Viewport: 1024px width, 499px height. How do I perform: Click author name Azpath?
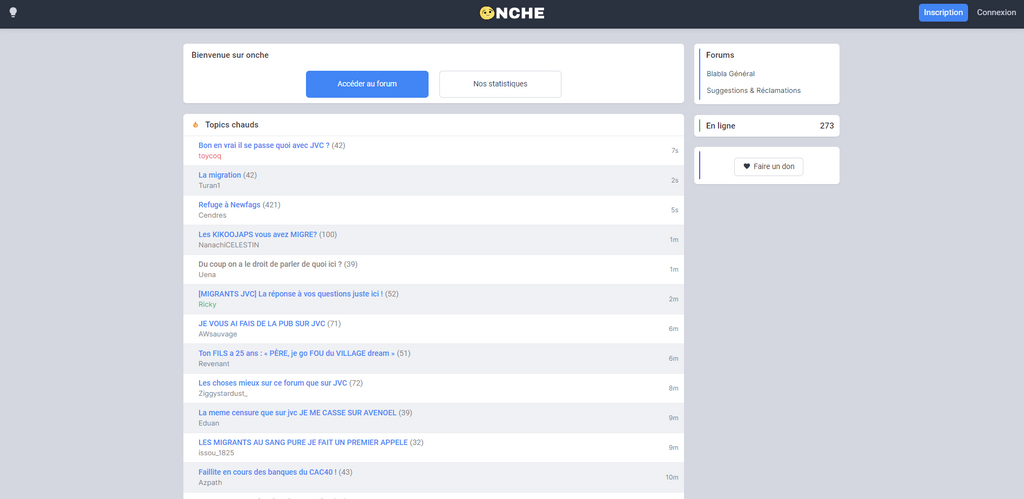(210, 483)
